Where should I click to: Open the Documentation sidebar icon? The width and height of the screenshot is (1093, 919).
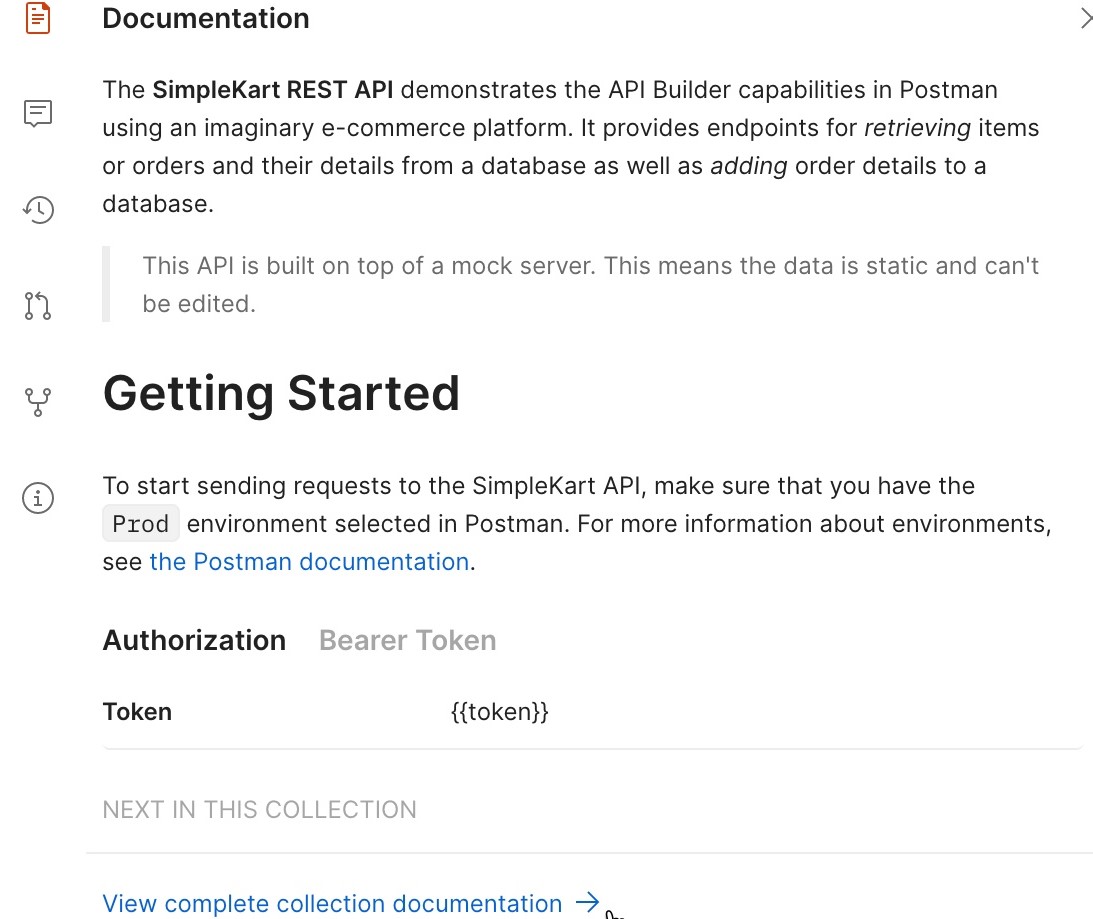(x=38, y=18)
